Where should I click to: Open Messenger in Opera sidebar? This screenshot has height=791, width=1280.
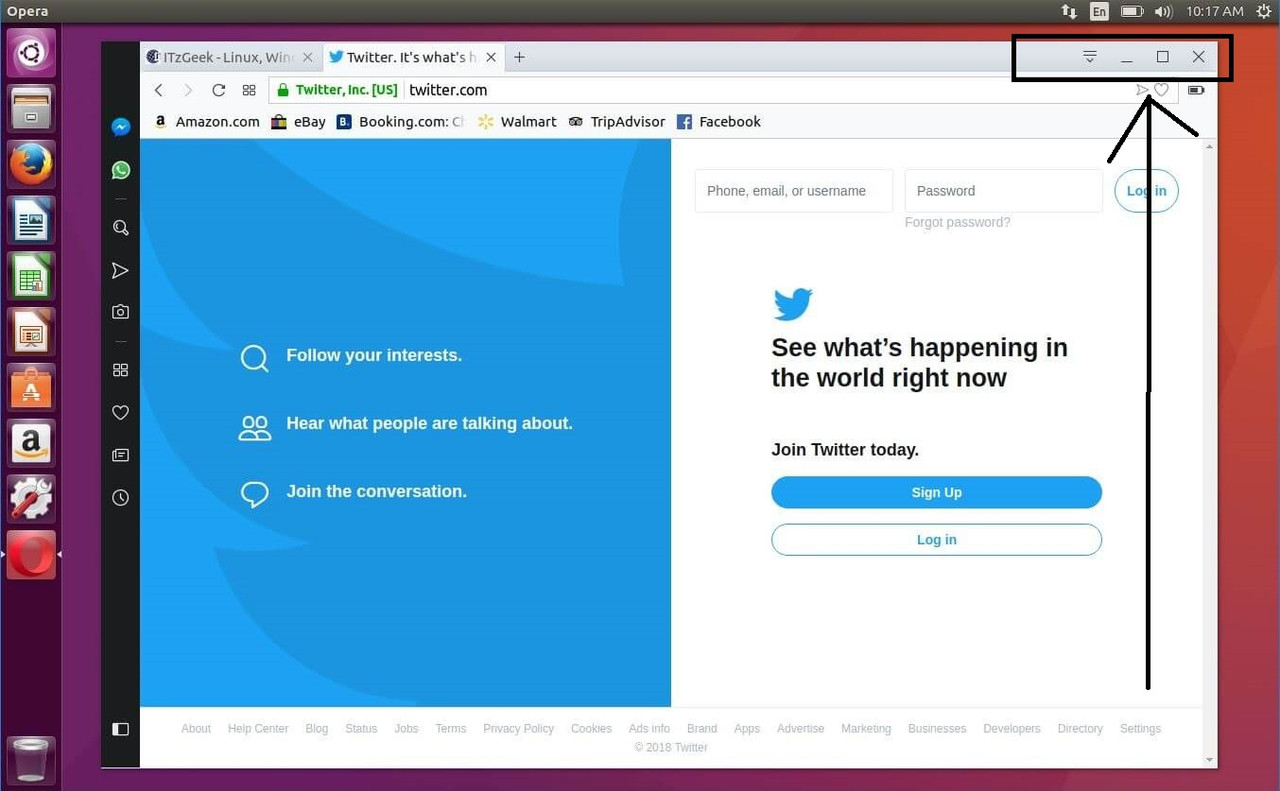pos(121,128)
